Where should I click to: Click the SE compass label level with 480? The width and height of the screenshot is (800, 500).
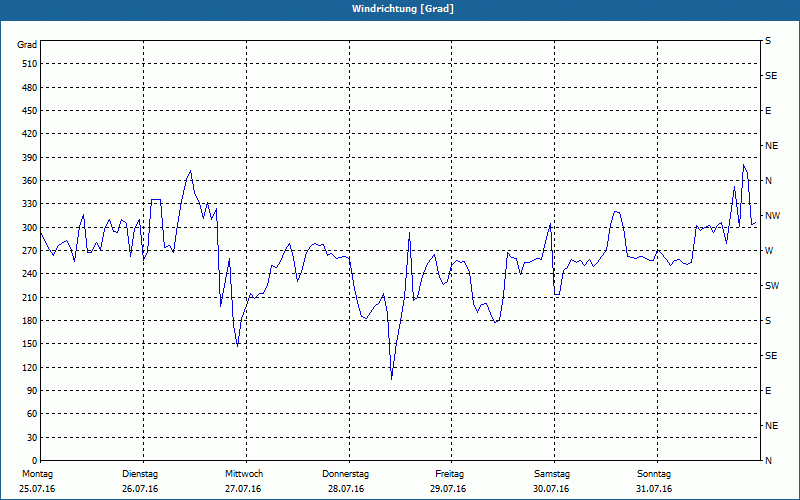[771, 76]
